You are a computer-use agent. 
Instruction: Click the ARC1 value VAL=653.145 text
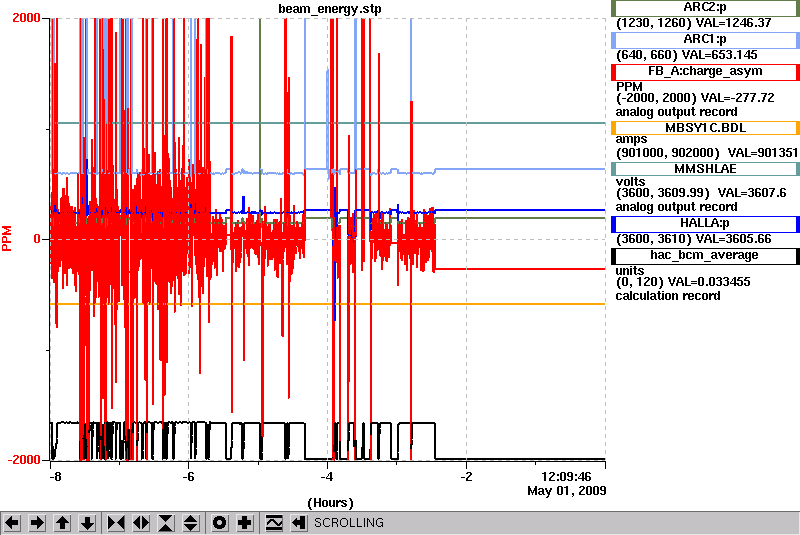[x=719, y=55]
